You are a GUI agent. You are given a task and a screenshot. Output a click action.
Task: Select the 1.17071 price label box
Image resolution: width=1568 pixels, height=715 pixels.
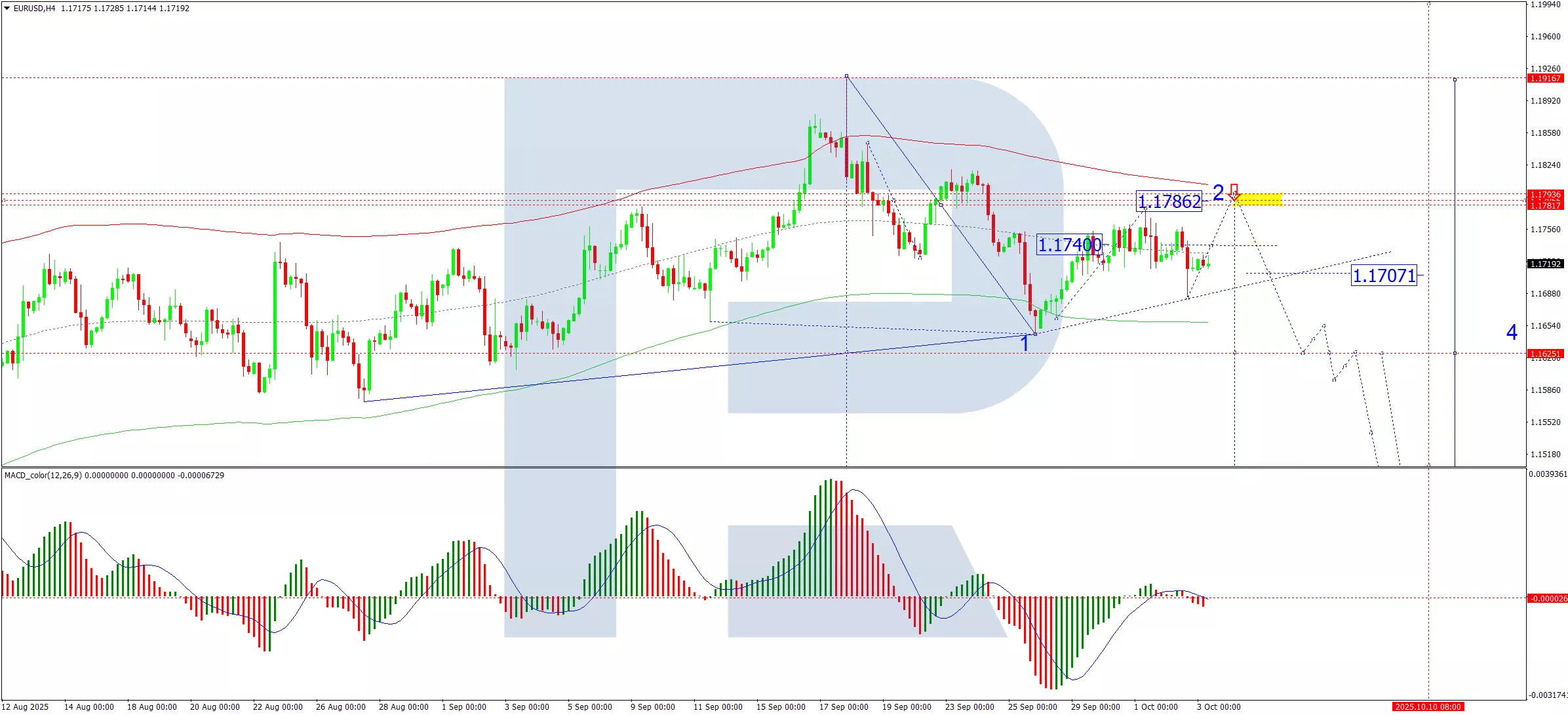[1384, 276]
